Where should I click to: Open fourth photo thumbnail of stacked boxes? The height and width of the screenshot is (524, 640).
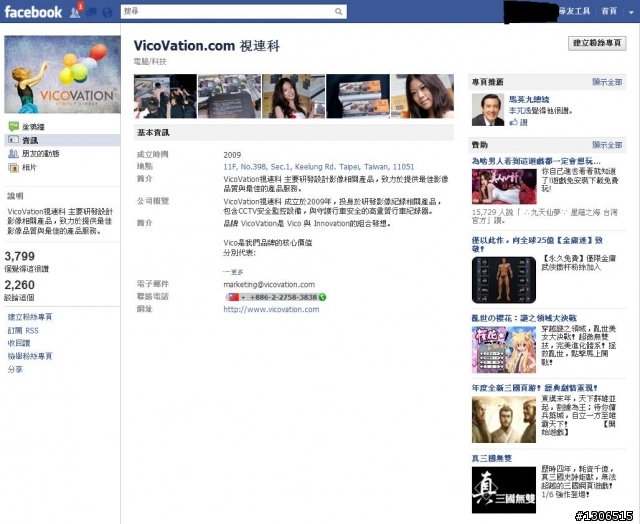coord(358,96)
